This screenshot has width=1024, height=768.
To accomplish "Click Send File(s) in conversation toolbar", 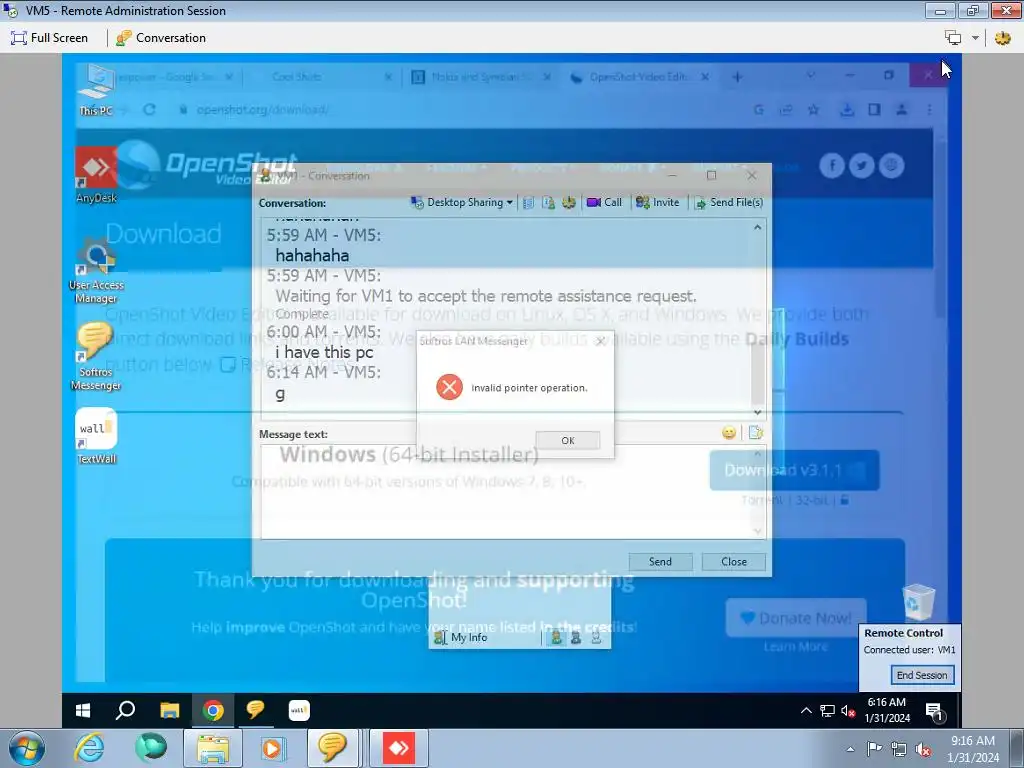I will point(728,202).
